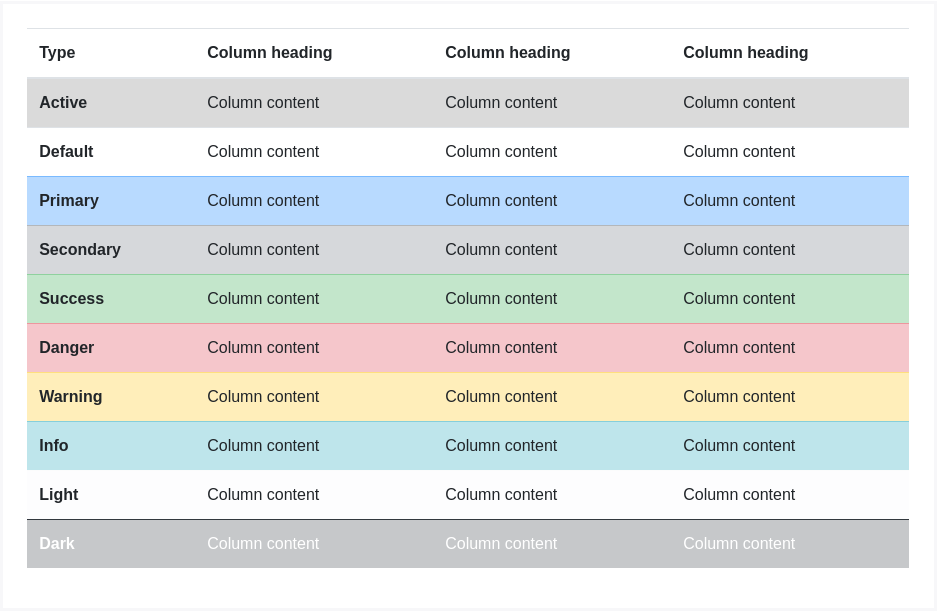This screenshot has height=611, width=937.
Task: Select the Danger row label
Action: pyautogui.click(x=67, y=348)
